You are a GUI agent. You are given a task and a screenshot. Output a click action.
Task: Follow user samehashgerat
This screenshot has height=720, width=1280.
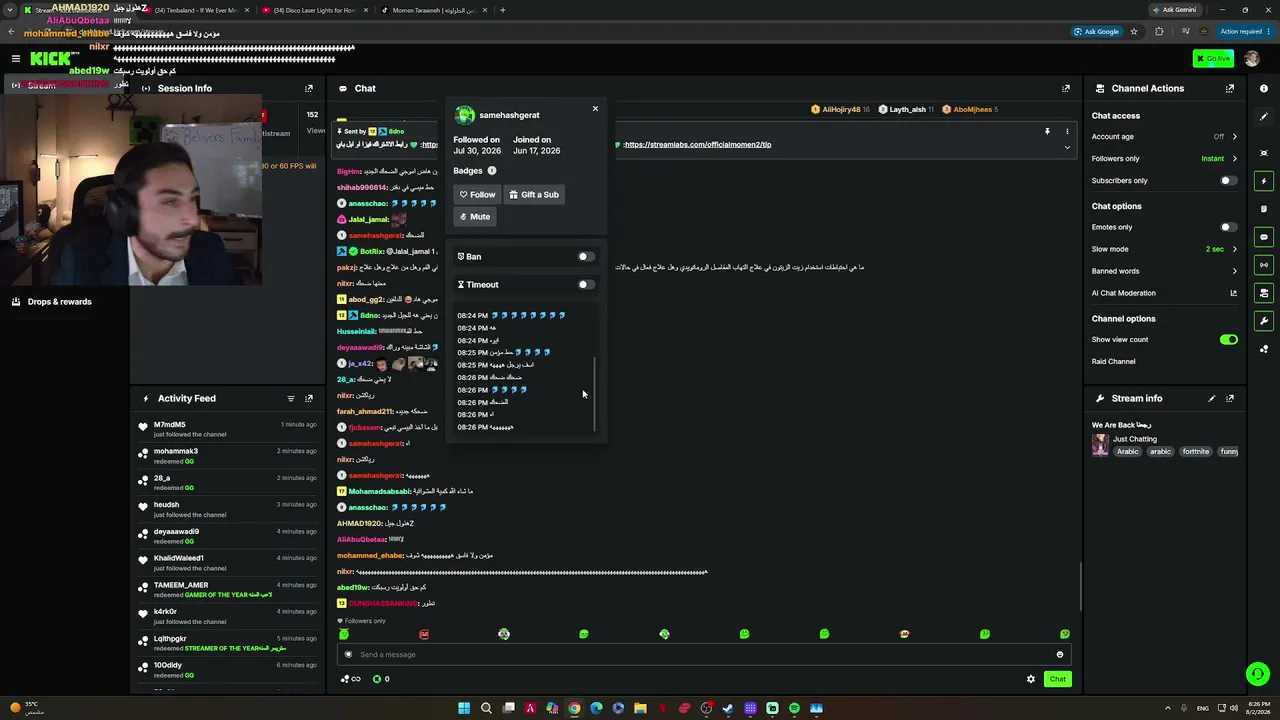(x=478, y=195)
